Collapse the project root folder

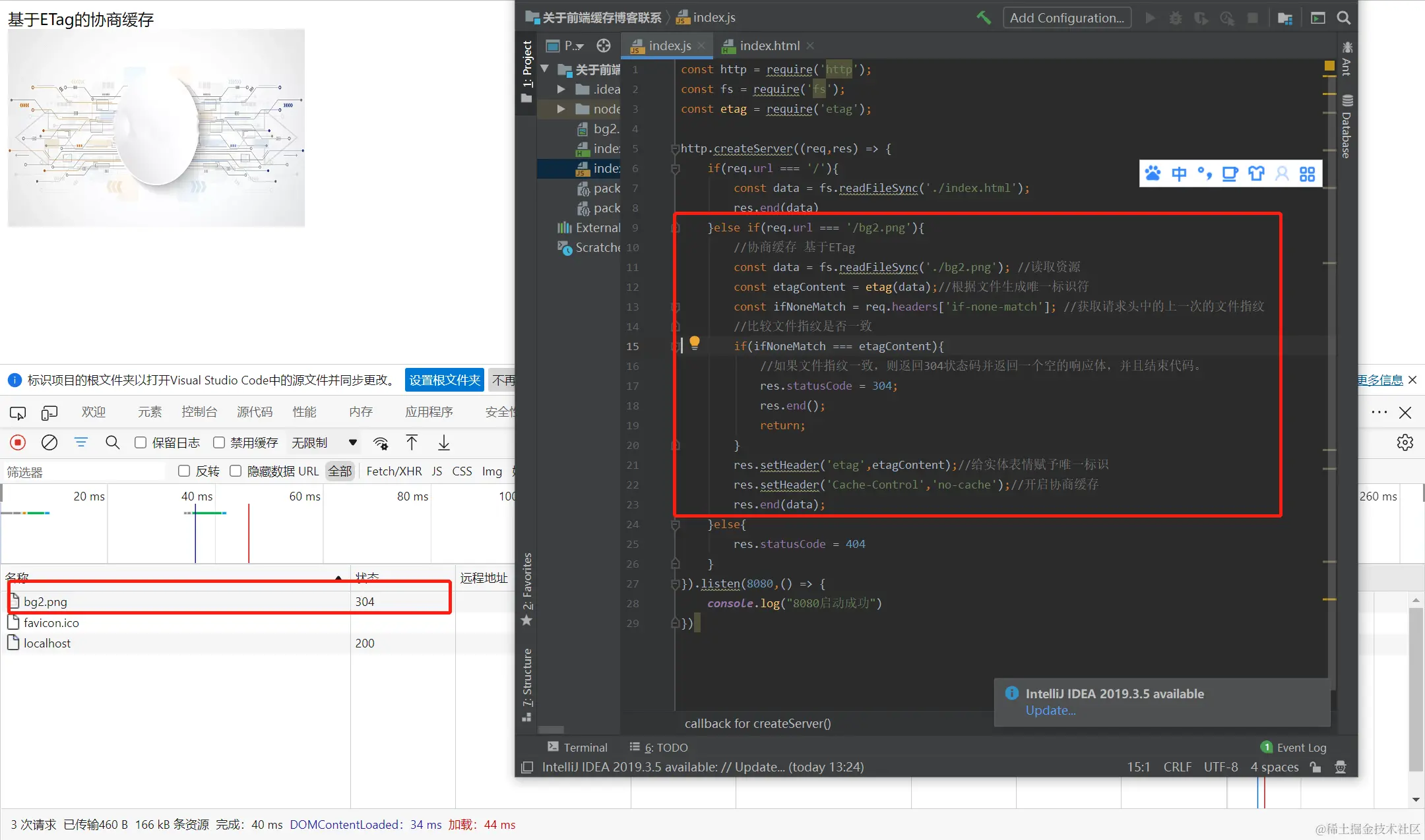(x=545, y=69)
